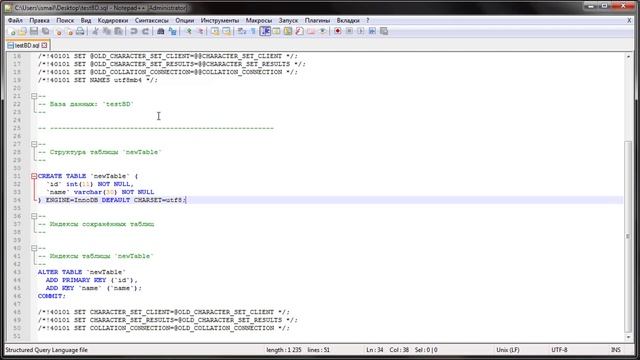This screenshot has width=640, height=360.
Task: Undo last edit arrow icon
Action: pos(133,31)
